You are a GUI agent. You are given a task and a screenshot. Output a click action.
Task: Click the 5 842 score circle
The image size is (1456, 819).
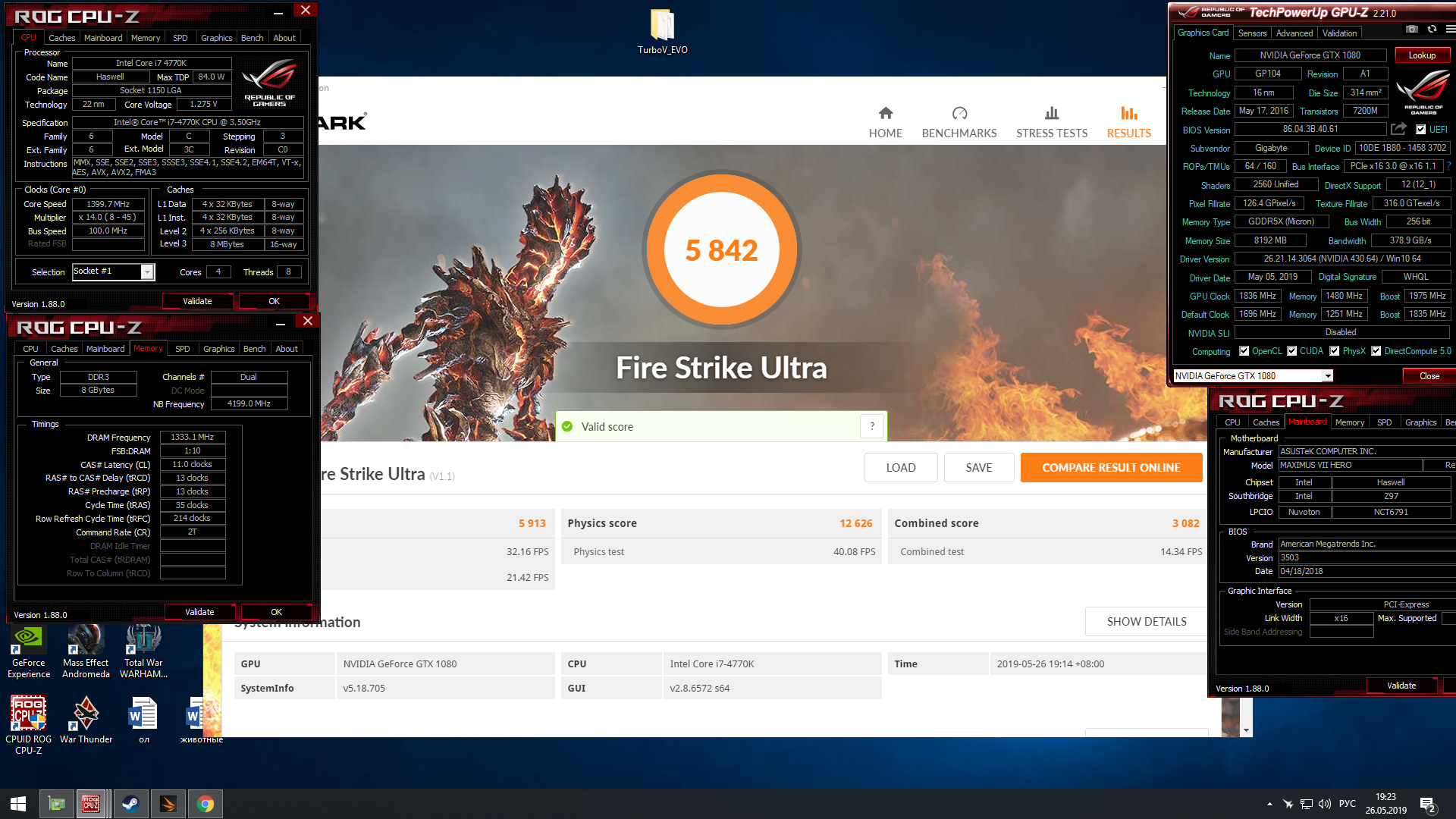coord(721,250)
